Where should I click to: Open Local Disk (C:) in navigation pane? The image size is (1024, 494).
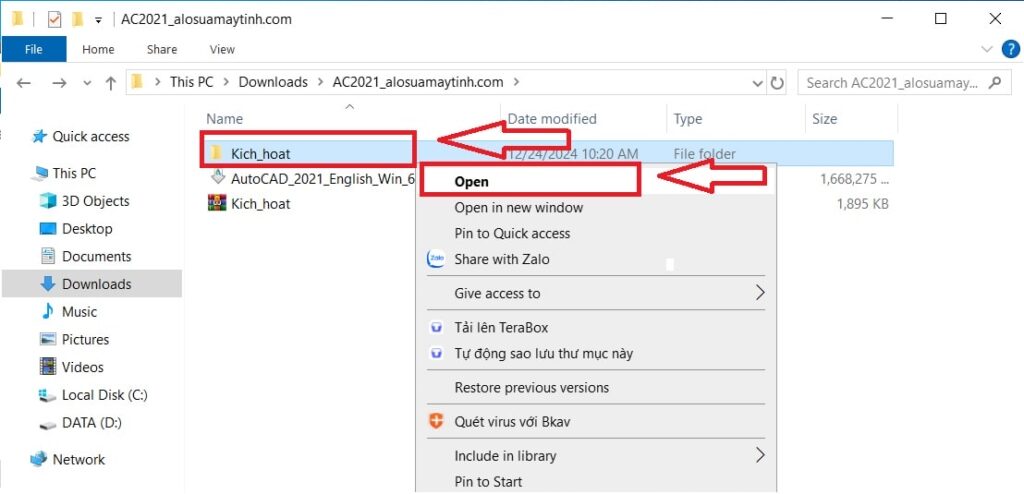[104, 395]
